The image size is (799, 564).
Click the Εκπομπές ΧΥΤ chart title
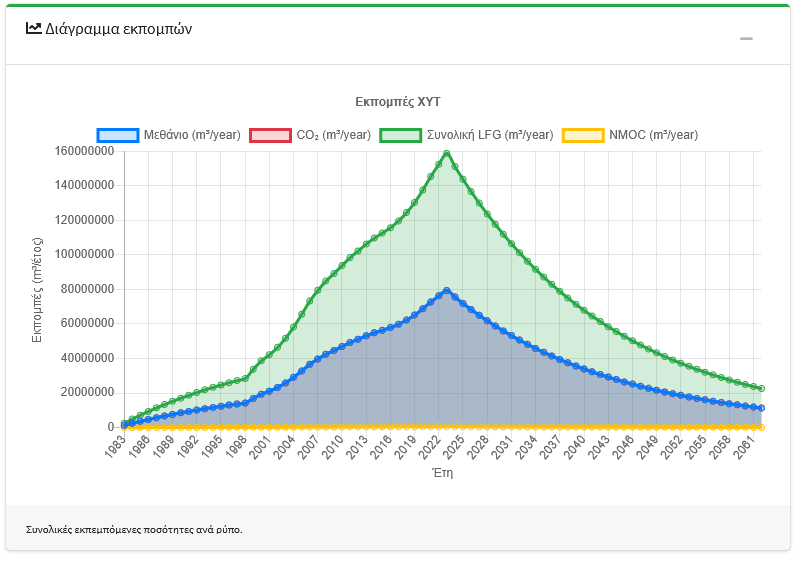398,102
